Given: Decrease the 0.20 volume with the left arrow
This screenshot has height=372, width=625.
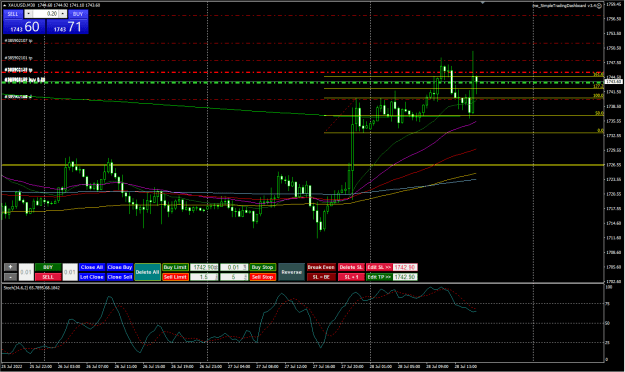Looking at the screenshot, I should [28, 14].
